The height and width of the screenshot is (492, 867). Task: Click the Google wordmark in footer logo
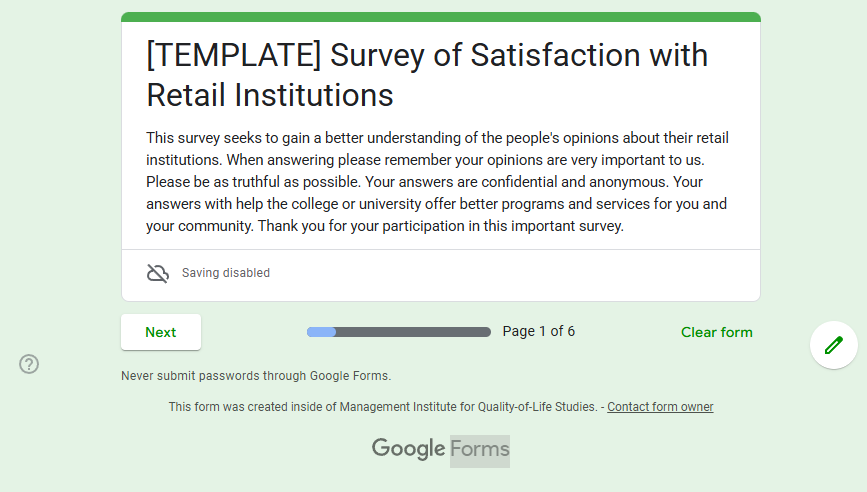click(x=408, y=449)
